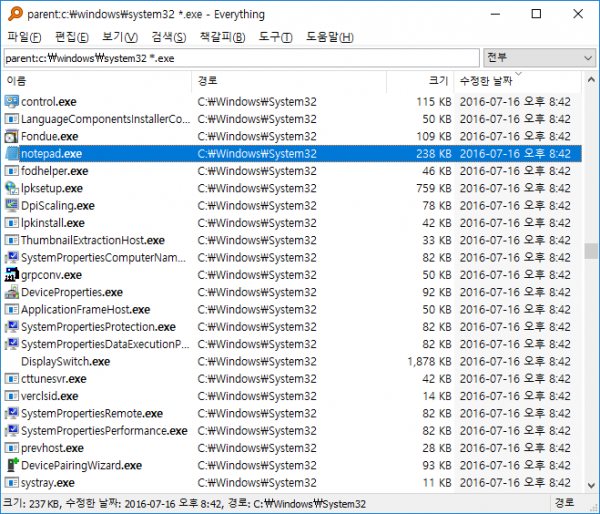Screen dimensions: 600x514
Task: Click the lpkinstall.exe file icon
Action: click(x=11, y=223)
